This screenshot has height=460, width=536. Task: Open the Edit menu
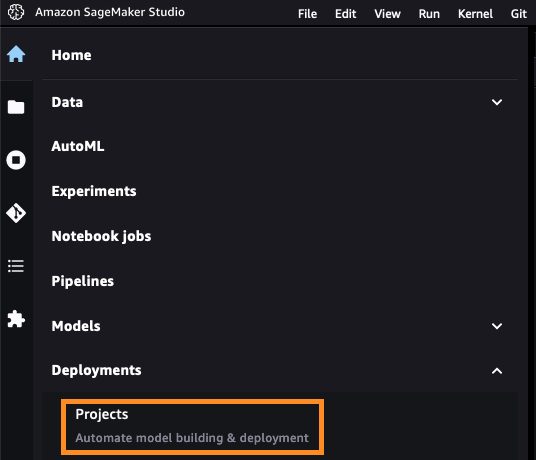(346, 14)
